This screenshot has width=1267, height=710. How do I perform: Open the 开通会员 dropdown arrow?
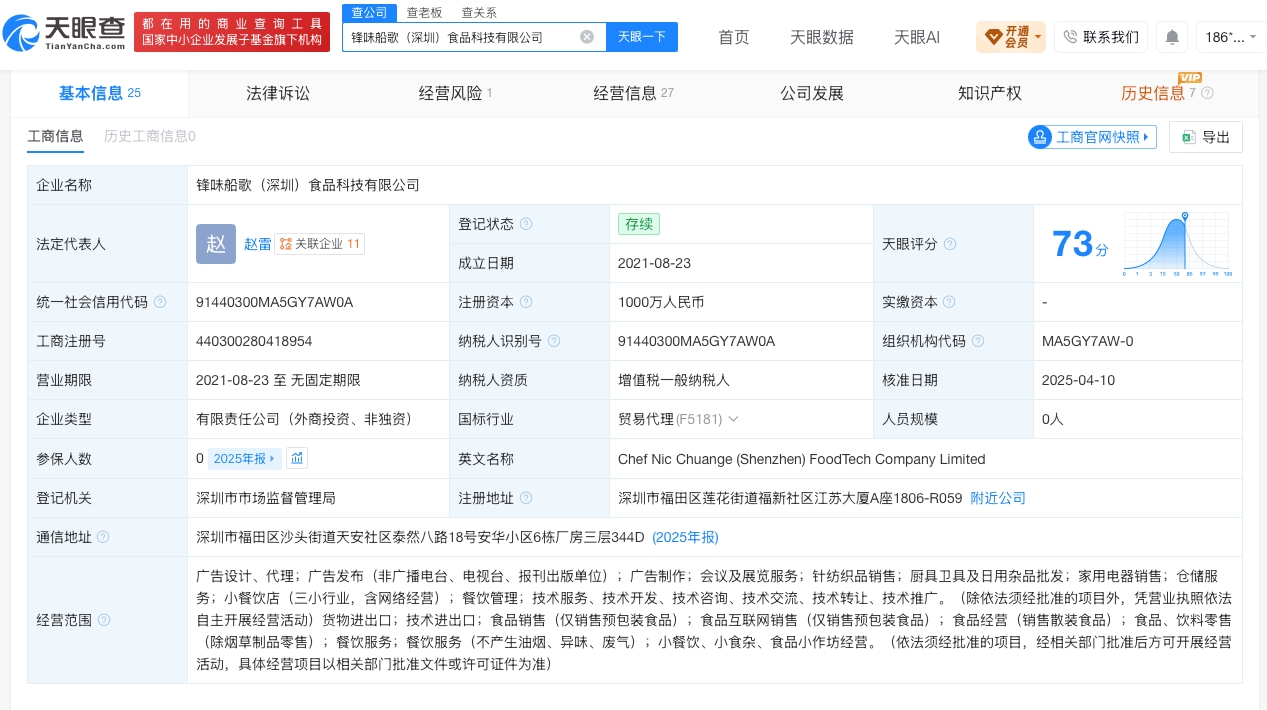pyautogui.click(x=1038, y=38)
